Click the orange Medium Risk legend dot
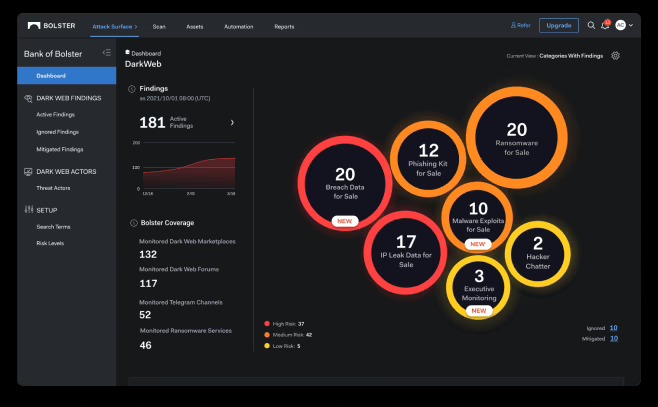Image resolution: width=658 pixels, height=407 pixels. point(267,335)
